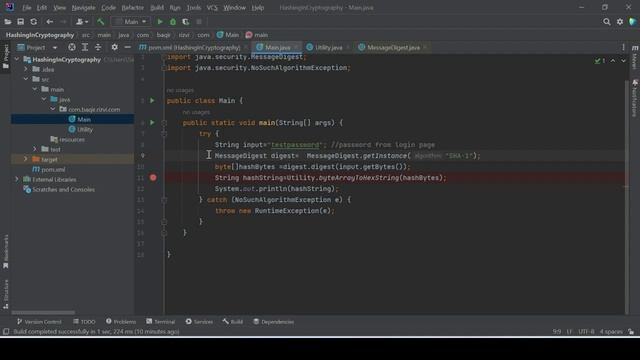Screen dimensions: 640x360
Task: Click the Debug bug icon in toolbar
Action: click(173, 22)
